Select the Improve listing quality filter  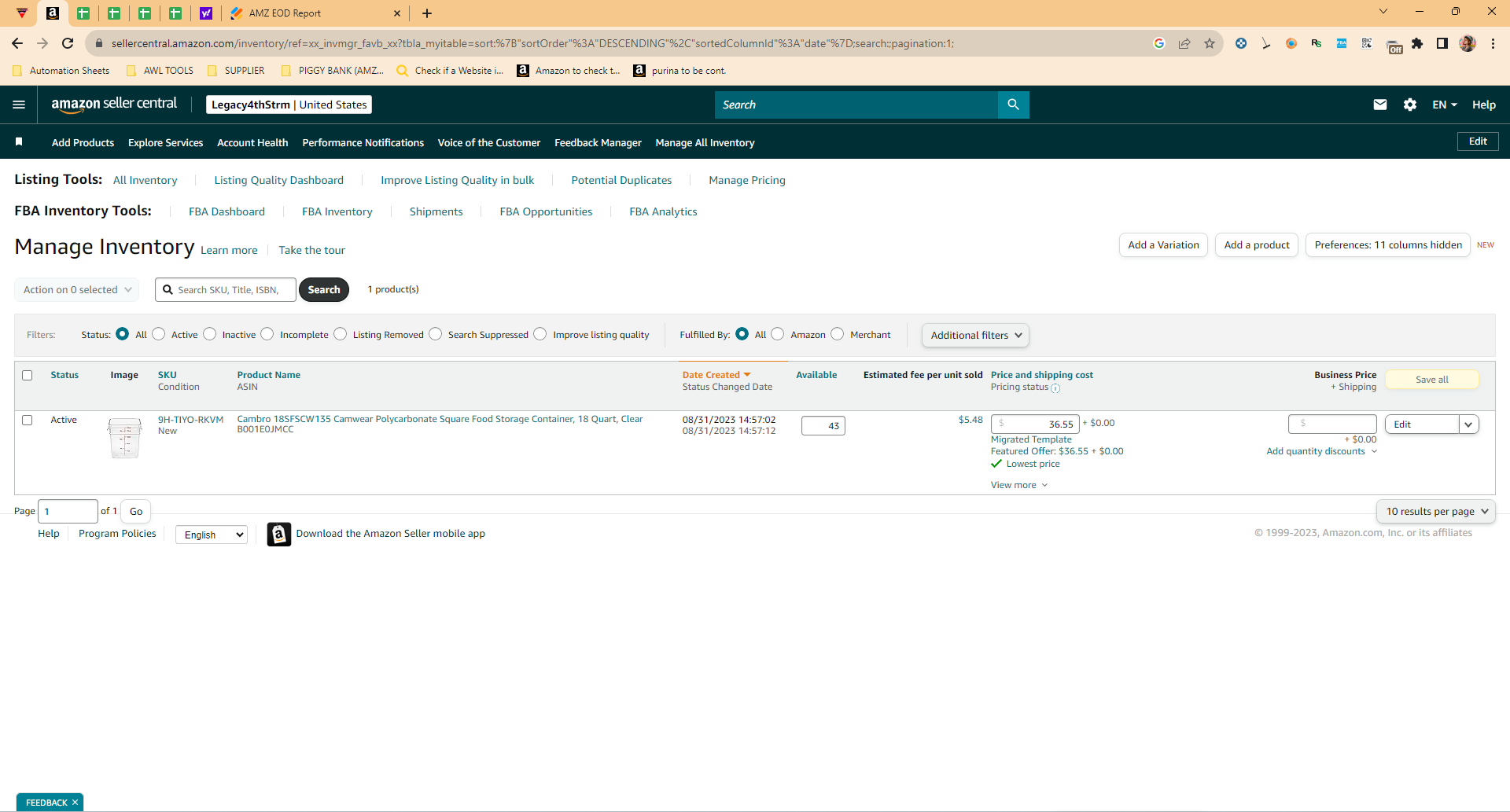(x=540, y=334)
